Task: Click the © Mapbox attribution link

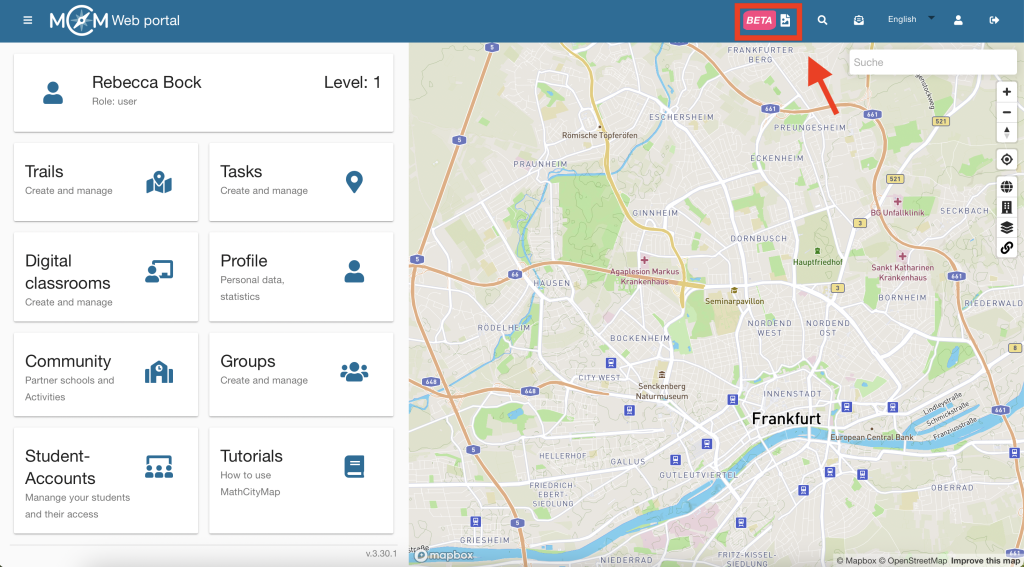Action: (856, 560)
